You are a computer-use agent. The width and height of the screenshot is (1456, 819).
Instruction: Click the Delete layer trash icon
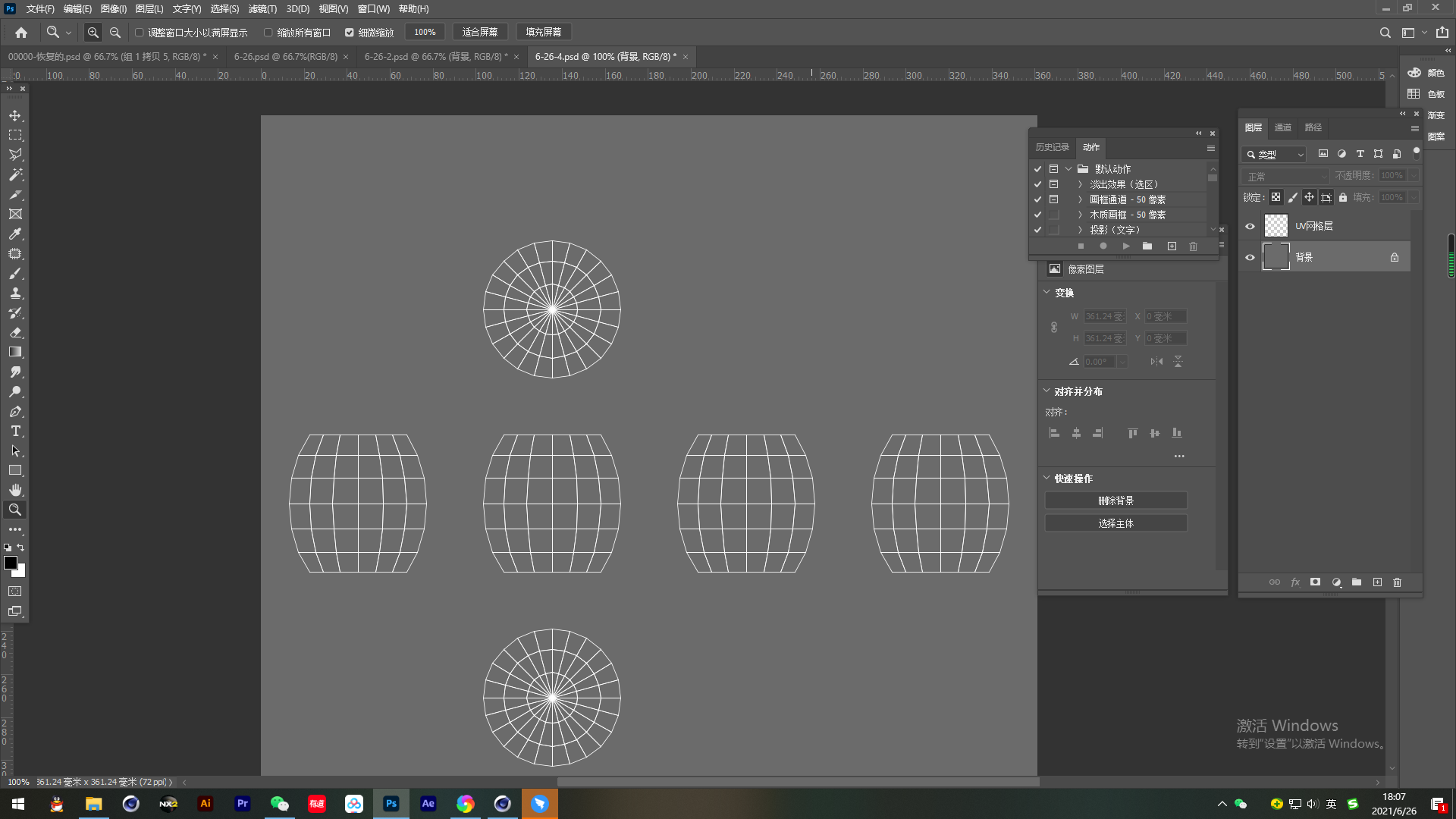click(1397, 582)
